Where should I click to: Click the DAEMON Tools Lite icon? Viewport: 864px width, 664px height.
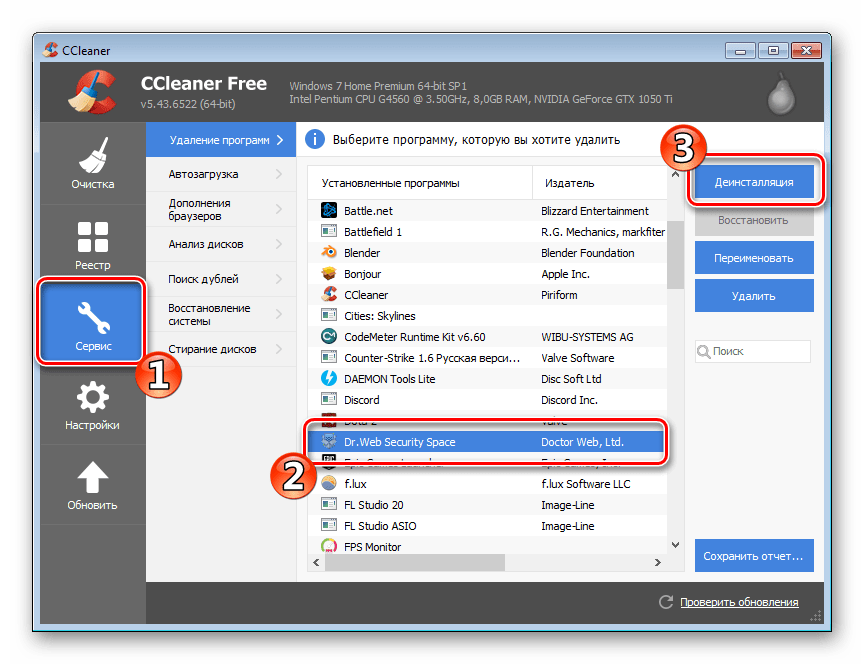pos(329,379)
